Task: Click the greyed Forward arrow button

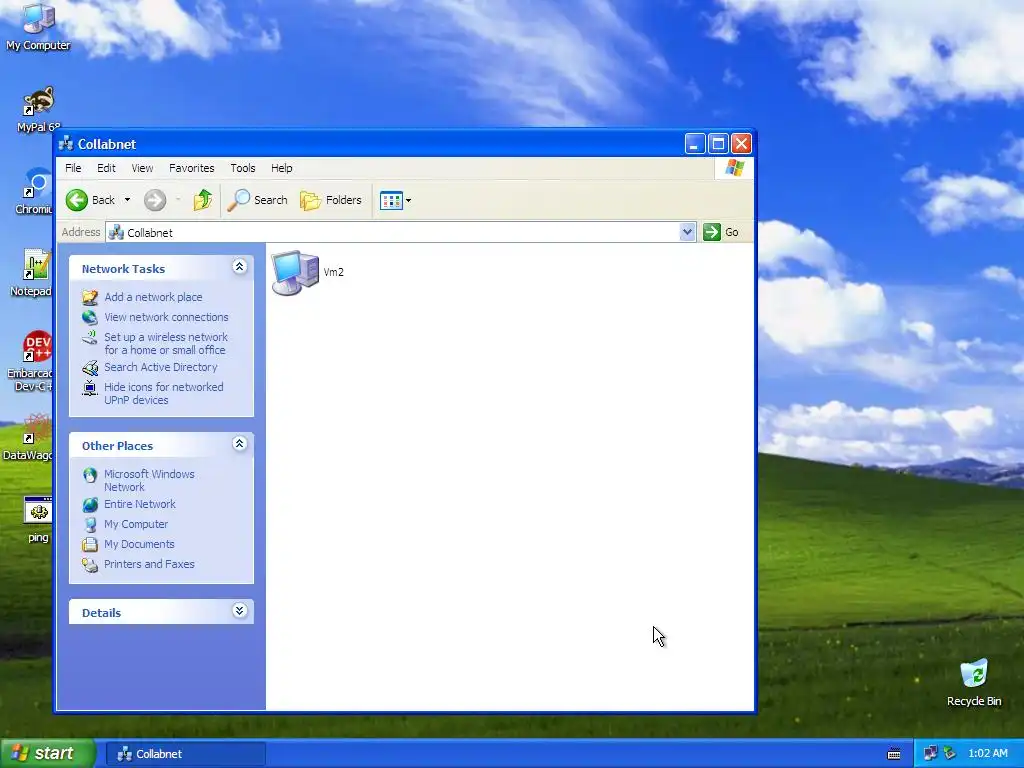Action: click(x=155, y=200)
